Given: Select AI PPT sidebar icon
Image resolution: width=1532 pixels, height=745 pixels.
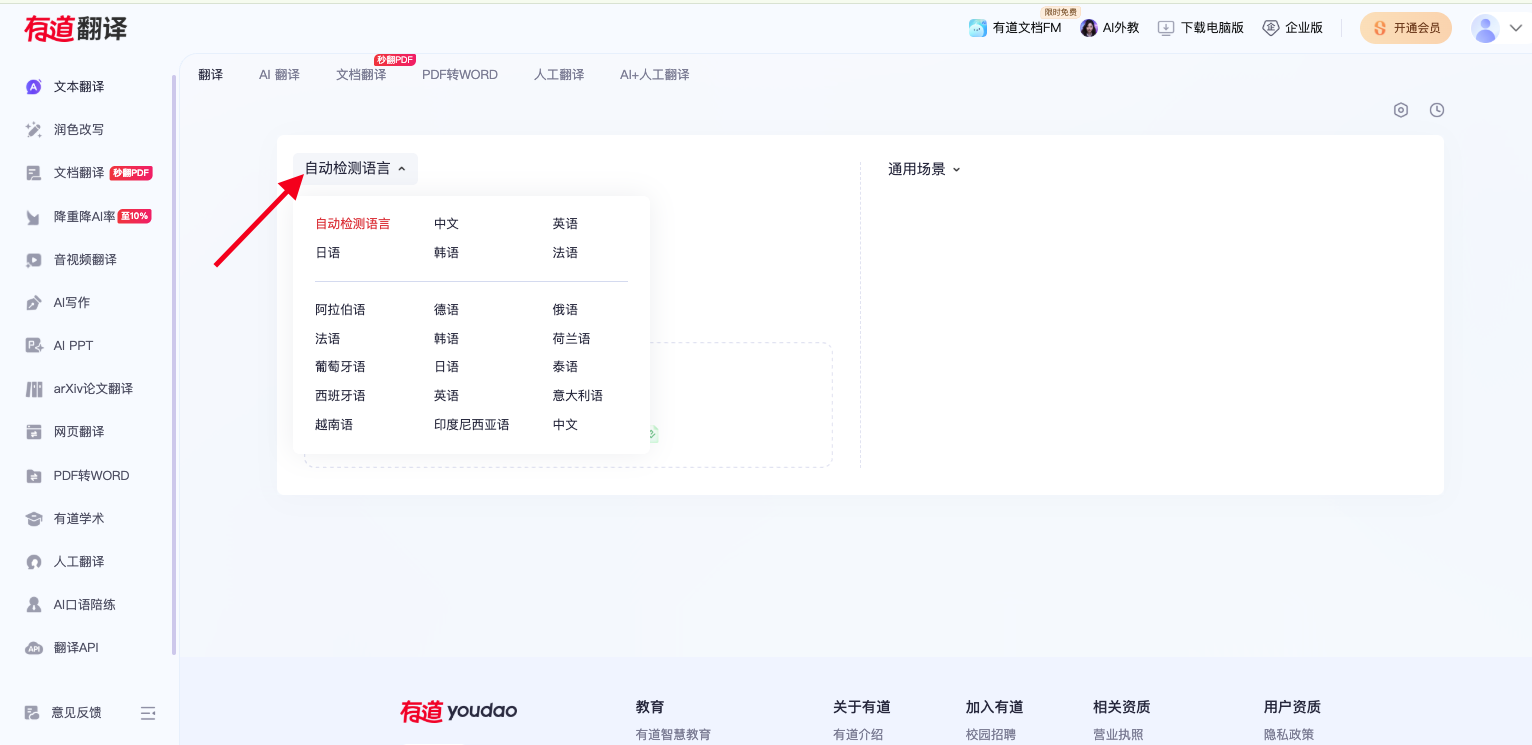Looking at the screenshot, I should [x=34, y=346].
